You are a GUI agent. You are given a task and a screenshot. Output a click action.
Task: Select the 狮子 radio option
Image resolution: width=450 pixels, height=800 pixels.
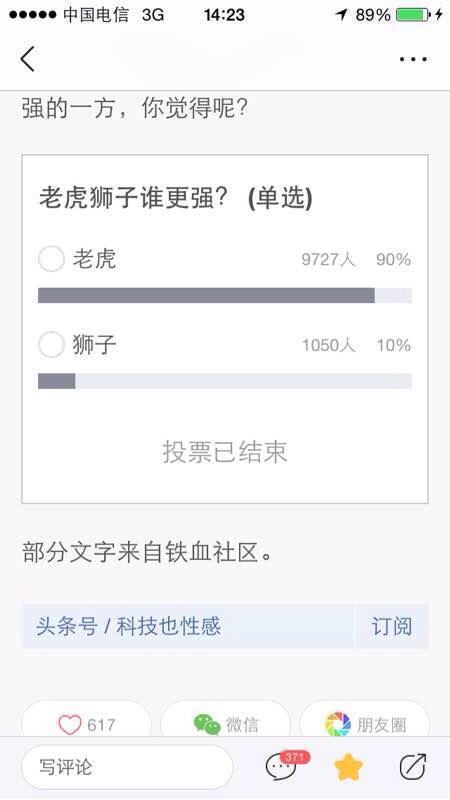pos(51,344)
